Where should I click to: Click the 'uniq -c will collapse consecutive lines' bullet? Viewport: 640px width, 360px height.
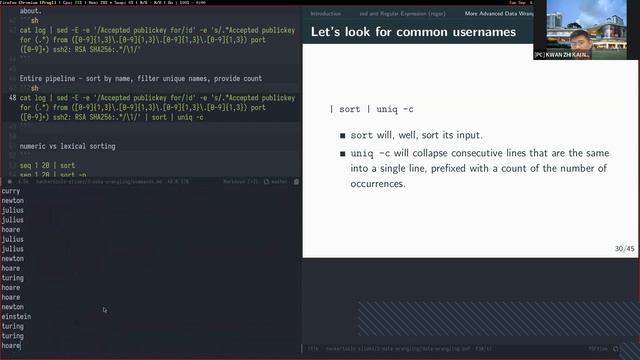coord(480,168)
